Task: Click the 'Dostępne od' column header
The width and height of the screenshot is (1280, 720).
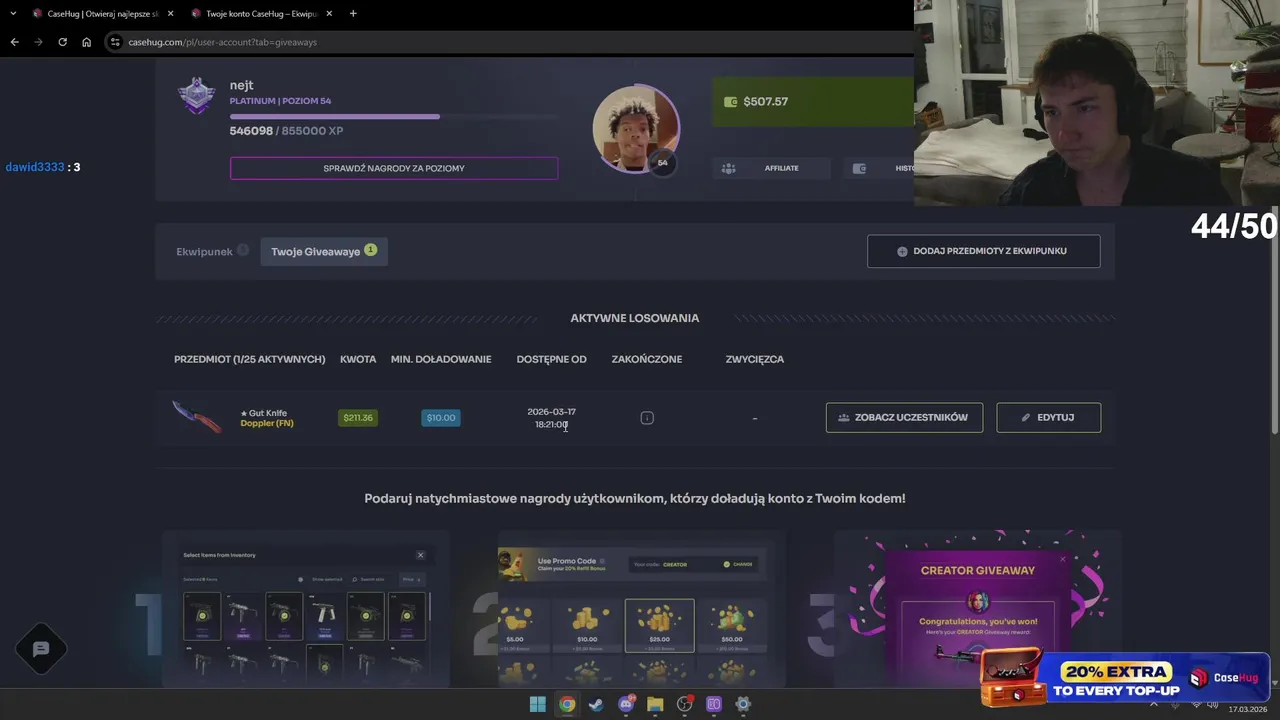Action: [551, 359]
